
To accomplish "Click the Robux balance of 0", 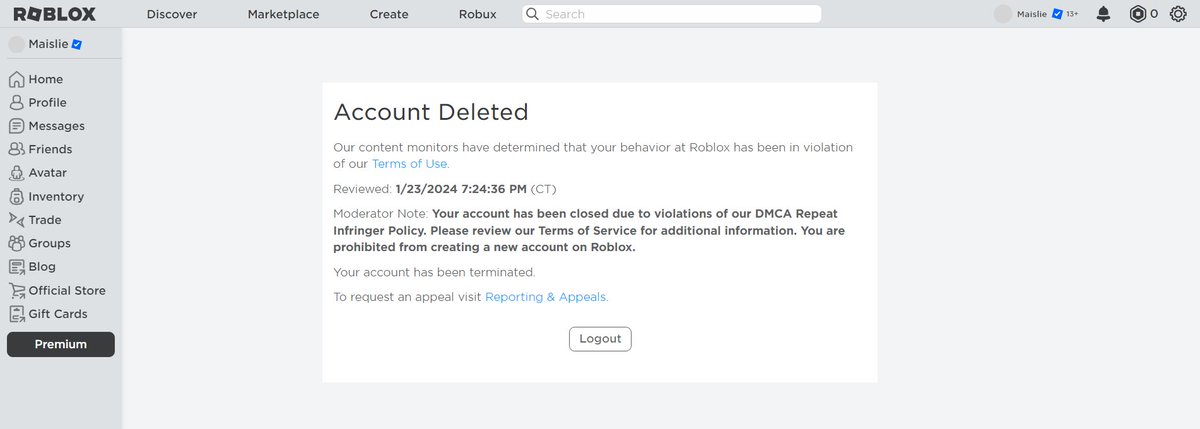I will pos(1154,14).
